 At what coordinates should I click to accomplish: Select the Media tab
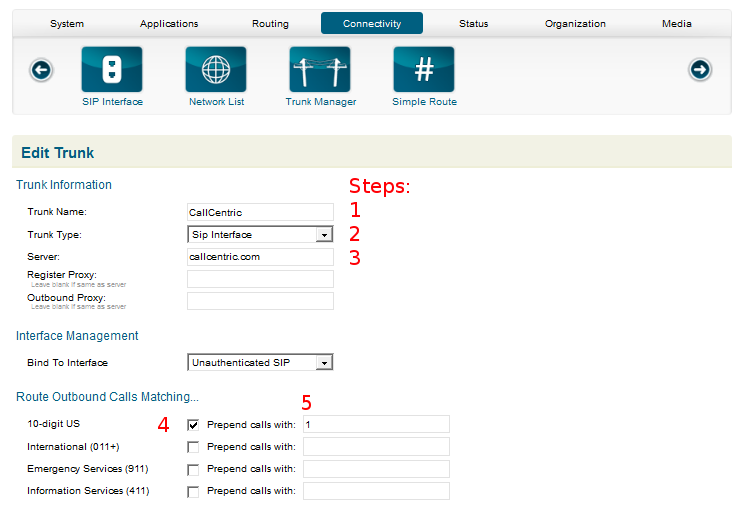[677, 23]
